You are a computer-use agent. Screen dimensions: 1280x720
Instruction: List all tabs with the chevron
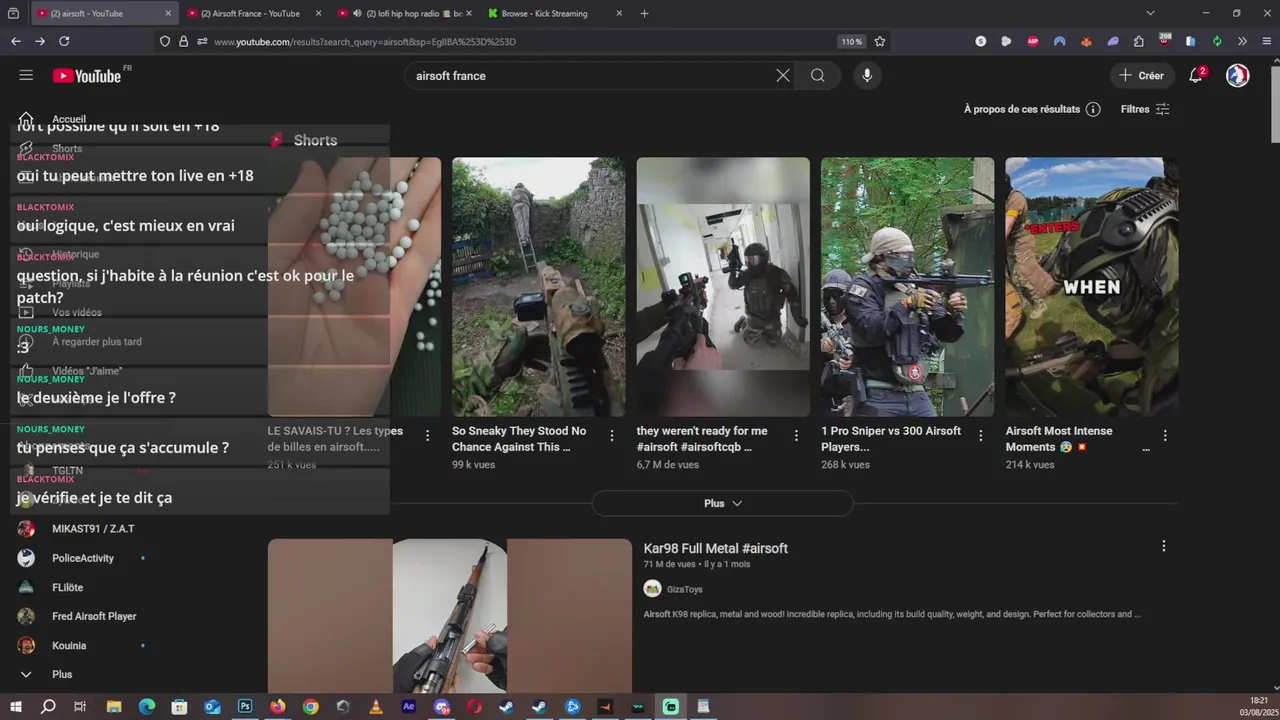1150,13
